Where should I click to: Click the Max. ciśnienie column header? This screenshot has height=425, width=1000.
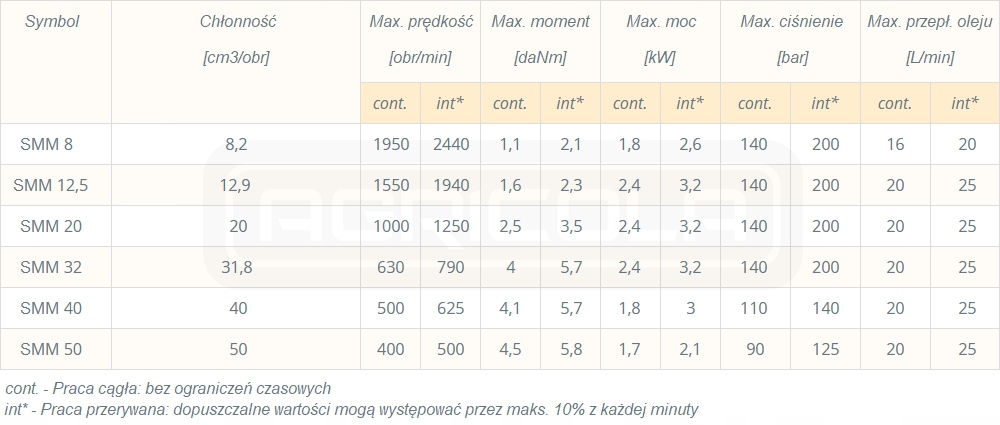pyautogui.click(x=791, y=21)
